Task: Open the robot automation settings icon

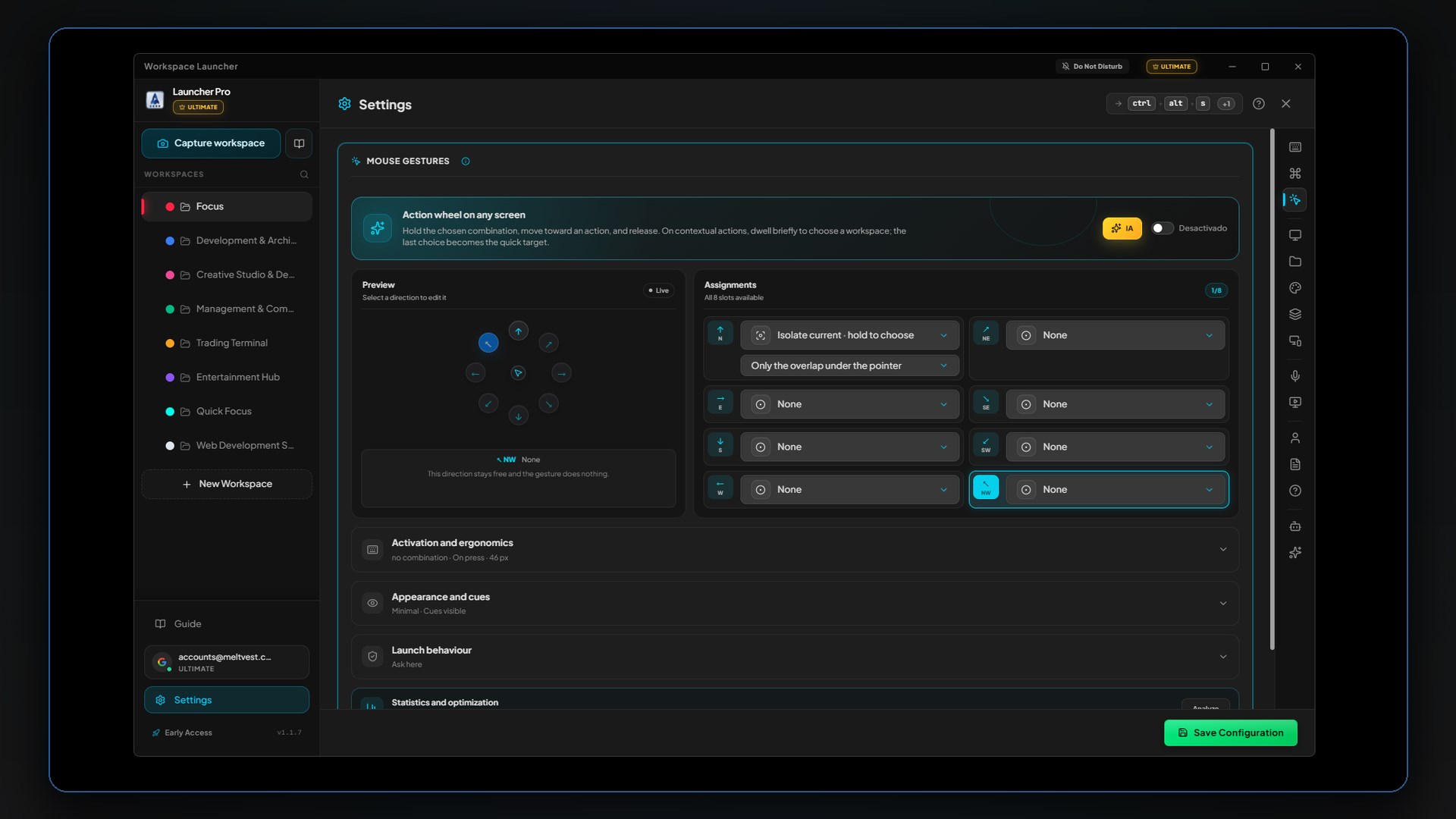Action: (1294, 526)
